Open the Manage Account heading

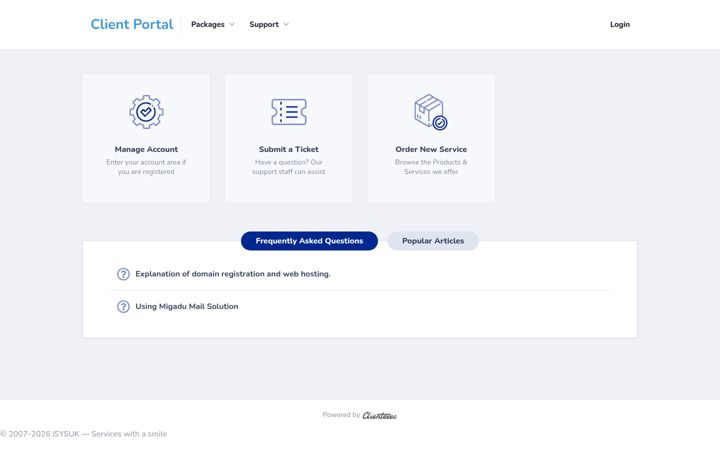coord(146,149)
